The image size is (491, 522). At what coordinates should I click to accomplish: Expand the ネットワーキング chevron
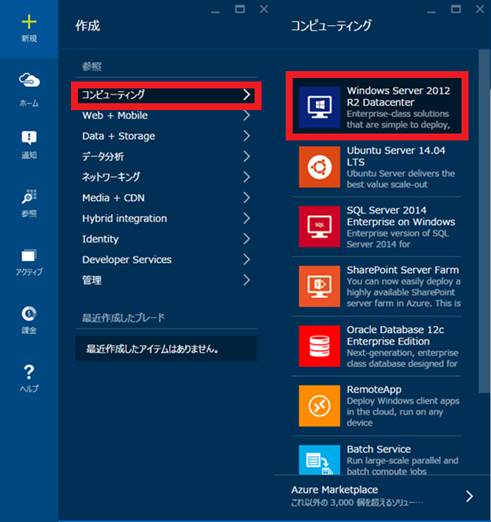tap(246, 177)
